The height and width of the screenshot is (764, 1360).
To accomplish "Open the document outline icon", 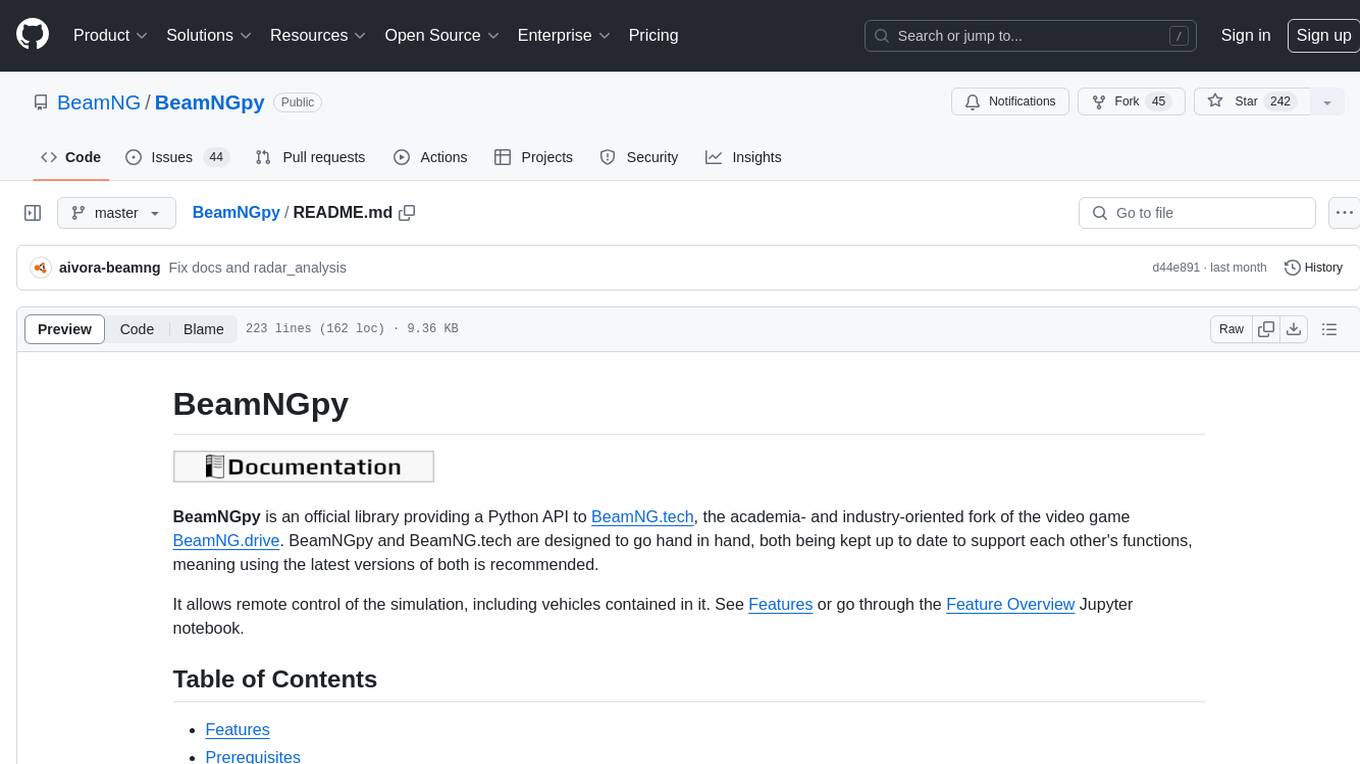I will point(1329,329).
